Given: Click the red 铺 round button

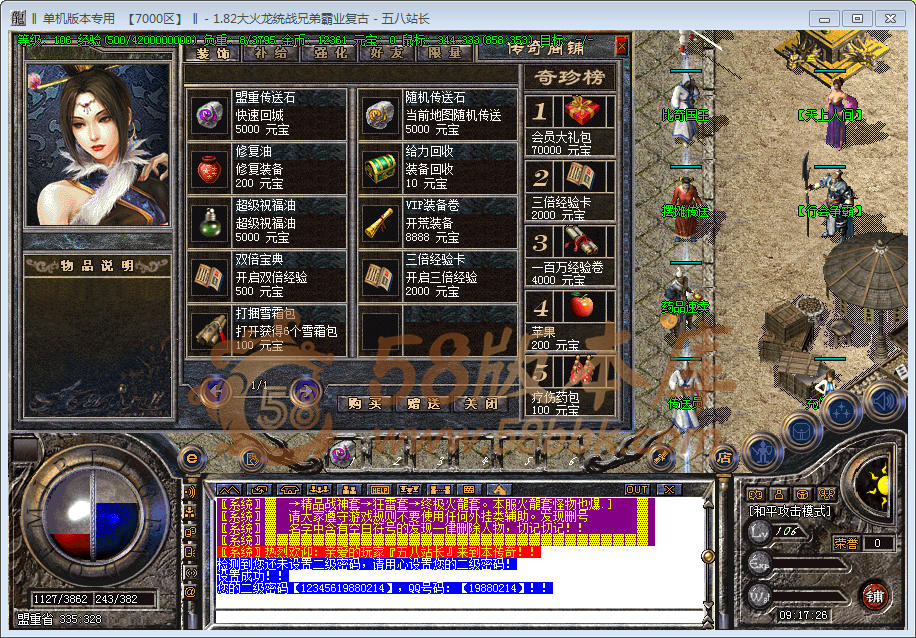Looking at the screenshot, I should (x=875, y=596).
